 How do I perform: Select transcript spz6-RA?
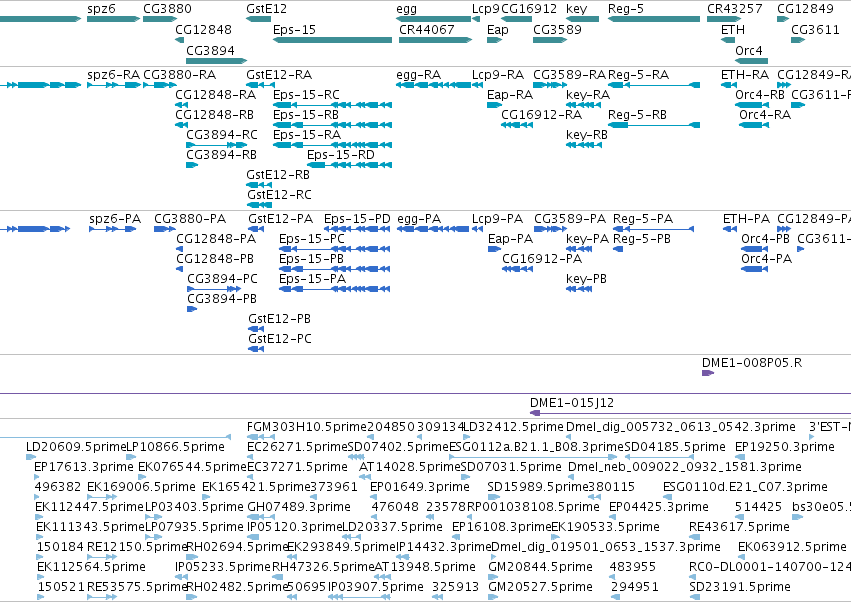pyautogui.click(x=113, y=85)
